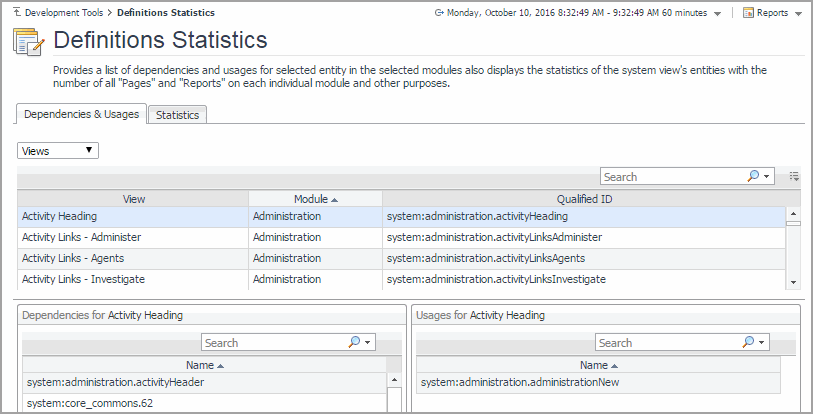Click the magnifier icon in views search

pos(753,177)
